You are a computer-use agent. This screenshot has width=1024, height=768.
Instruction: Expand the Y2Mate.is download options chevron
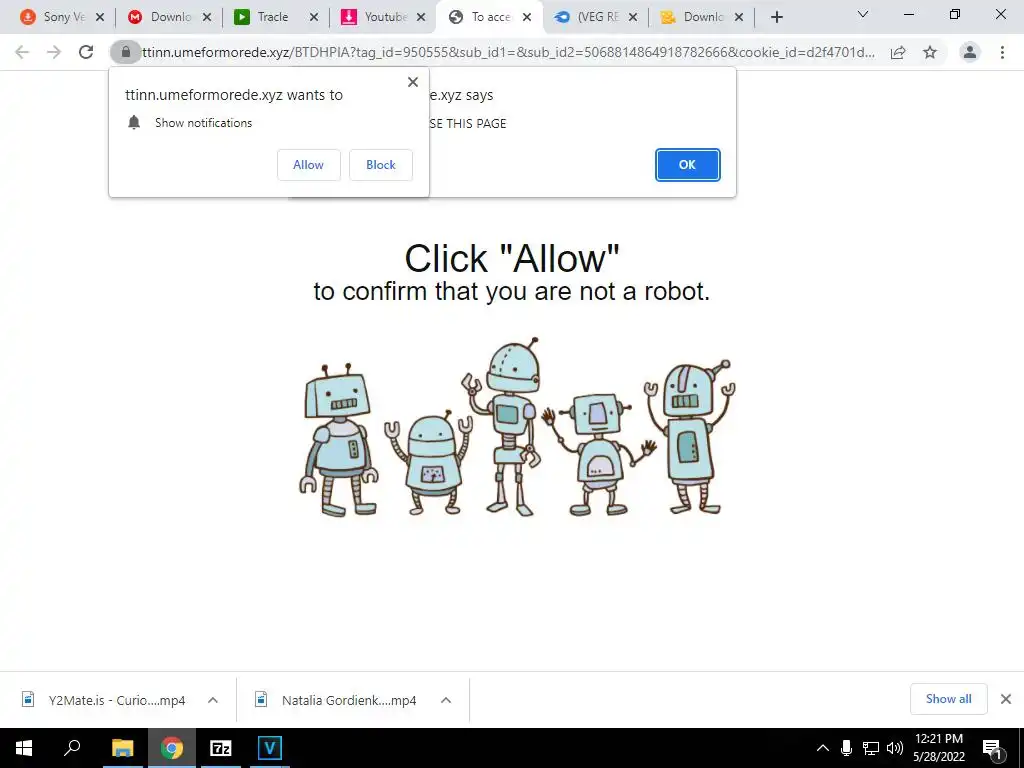[x=213, y=700]
